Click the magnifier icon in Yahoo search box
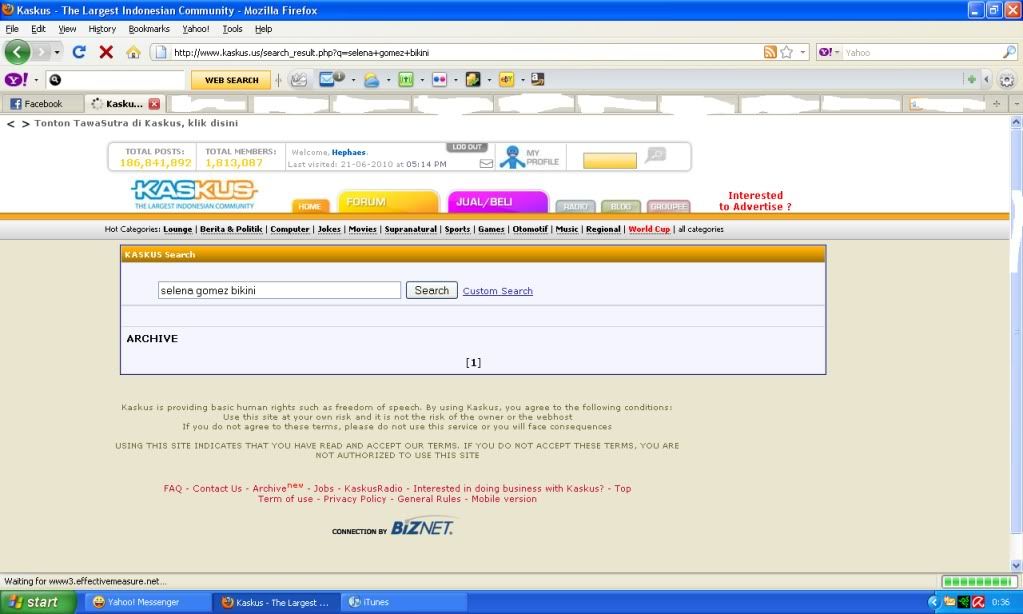The height and width of the screenshot is (614, 1023). click(1009, 52)
